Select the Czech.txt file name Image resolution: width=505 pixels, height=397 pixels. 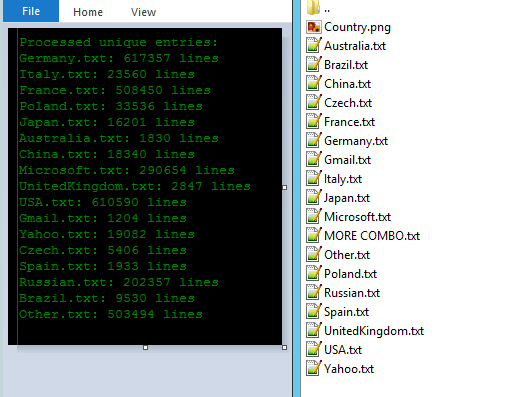[348, 103]
